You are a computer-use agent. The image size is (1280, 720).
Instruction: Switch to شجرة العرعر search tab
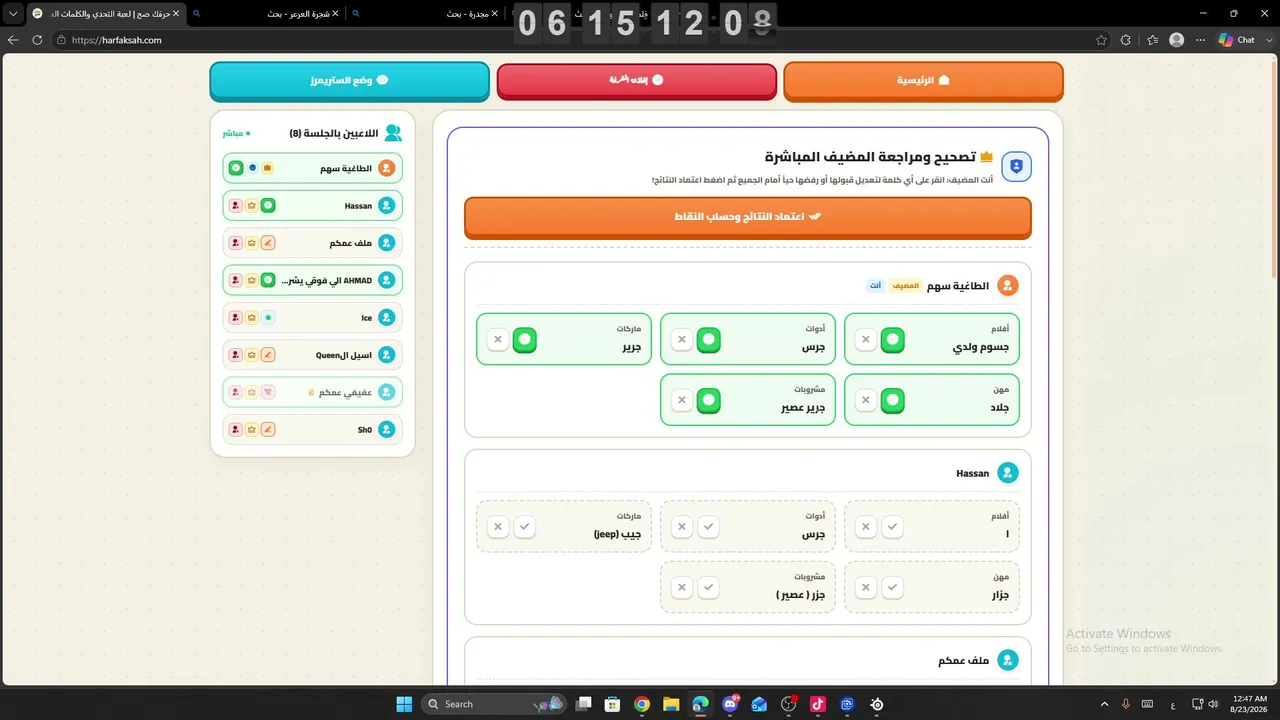coord(265,14)
